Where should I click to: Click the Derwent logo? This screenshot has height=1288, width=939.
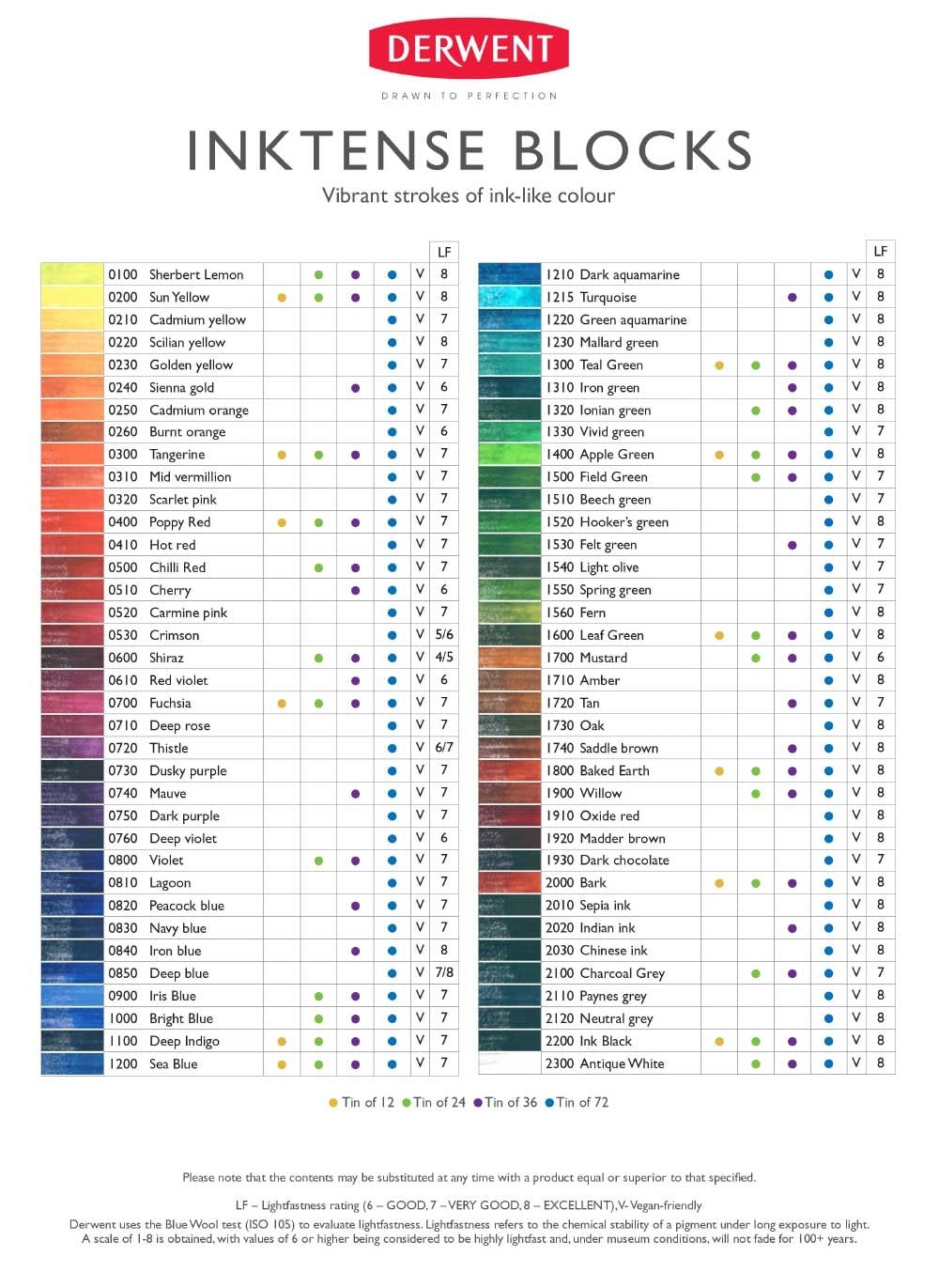point(469,48)
